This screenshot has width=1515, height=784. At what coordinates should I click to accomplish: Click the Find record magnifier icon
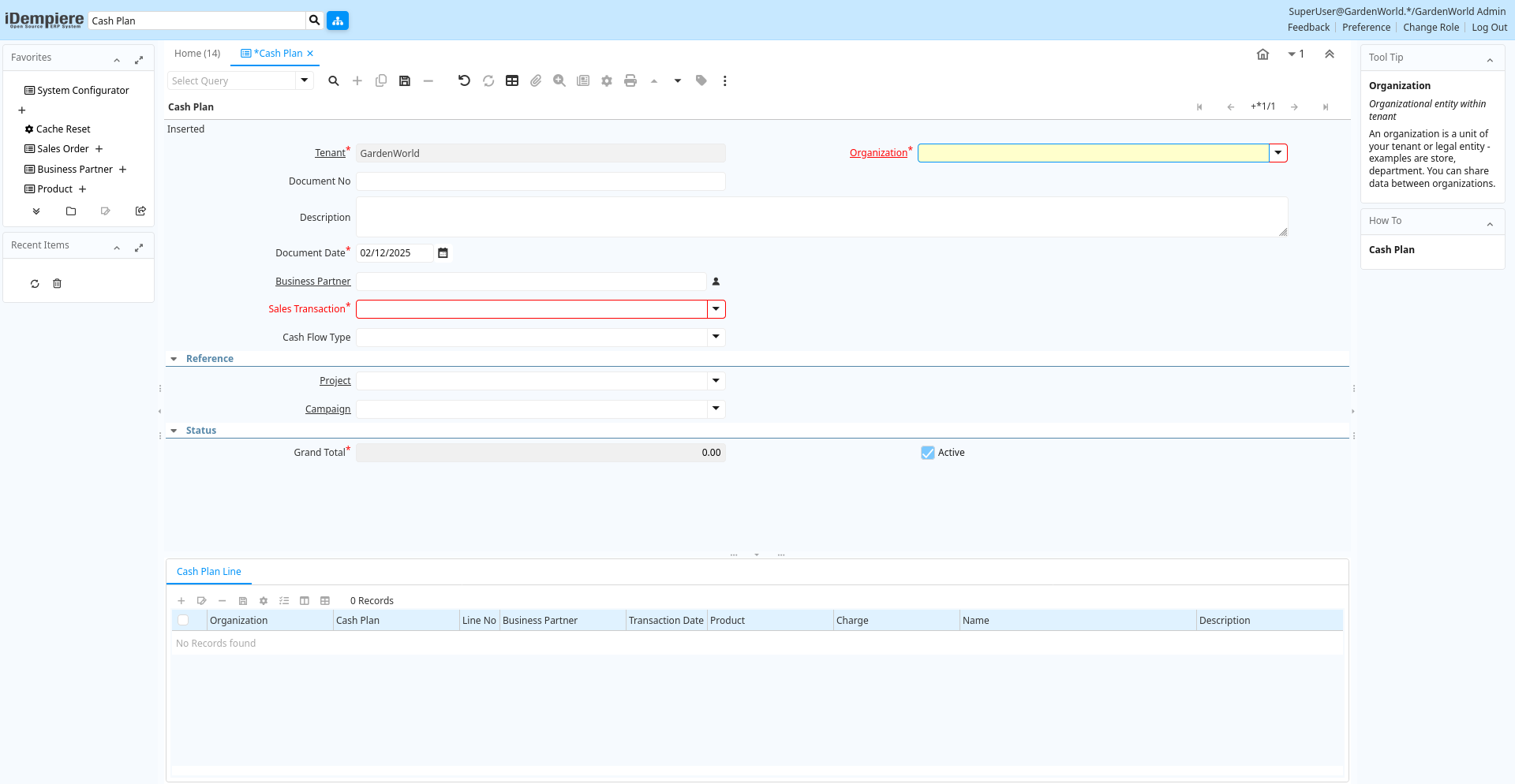tap(334, 80)
